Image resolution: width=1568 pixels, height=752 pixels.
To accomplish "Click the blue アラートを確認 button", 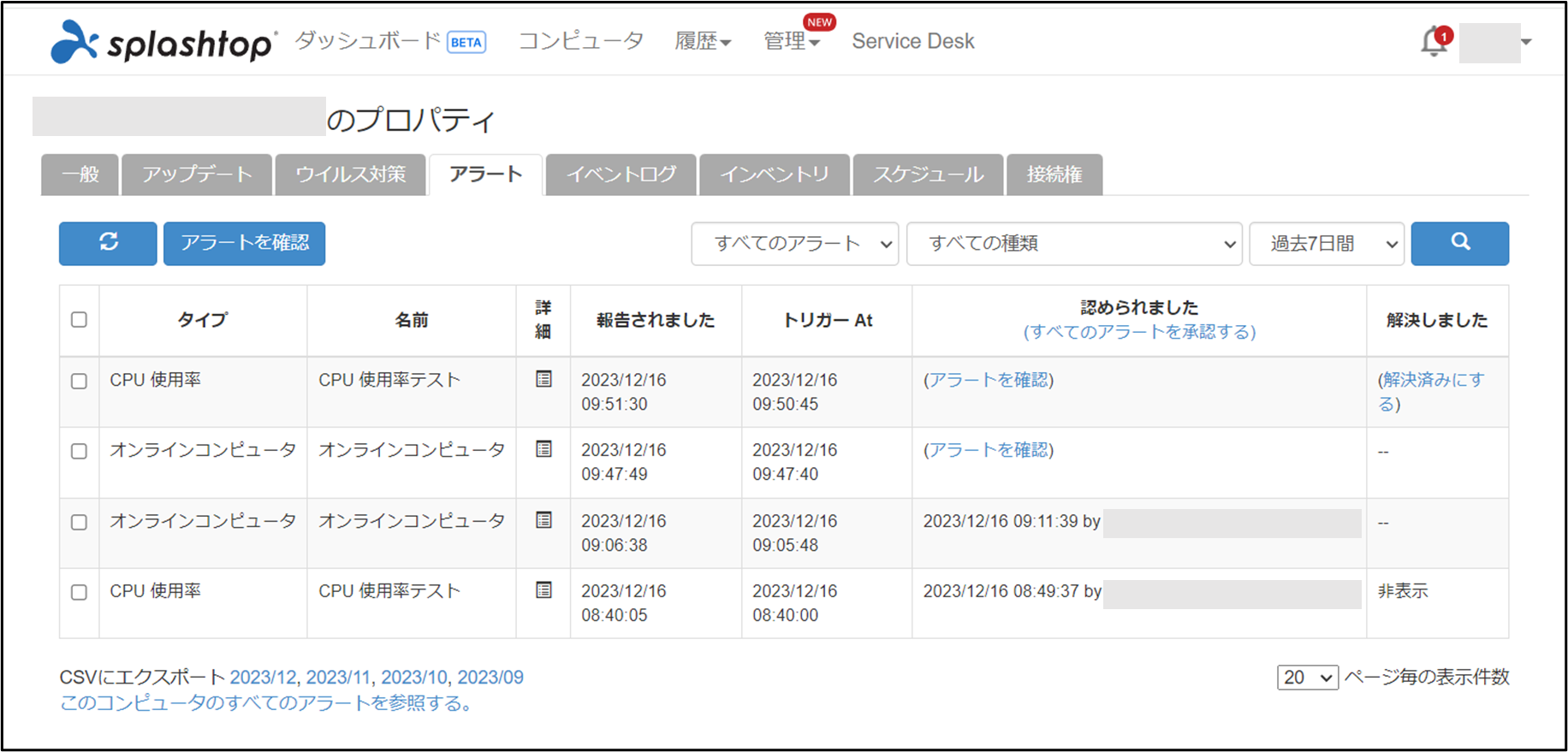I will (244, 243).
